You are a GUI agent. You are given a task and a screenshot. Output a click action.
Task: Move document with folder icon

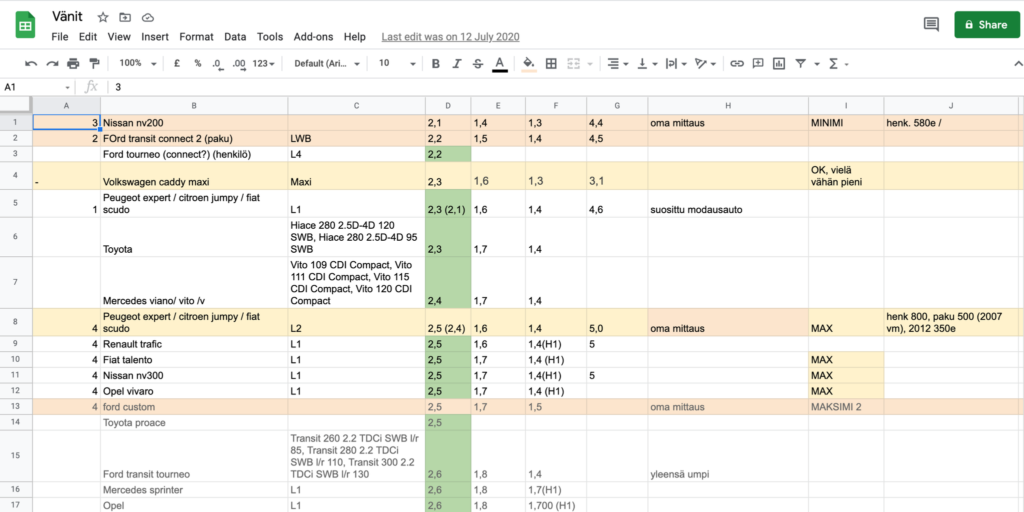[x=125, y=18]
